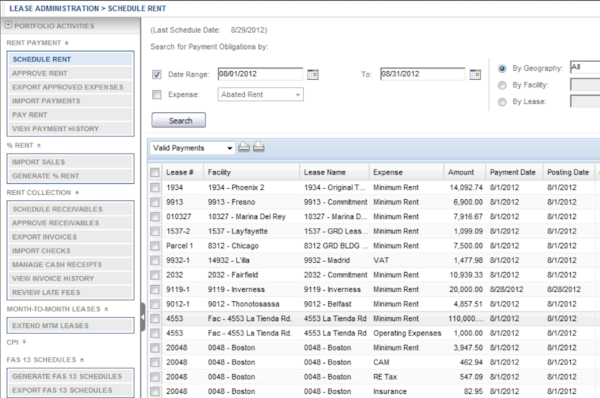The width and height of the screenshot is (600, 398).
Task: Select the By Lease radio button
Action: pyautogui.click(x=502, y=102)
